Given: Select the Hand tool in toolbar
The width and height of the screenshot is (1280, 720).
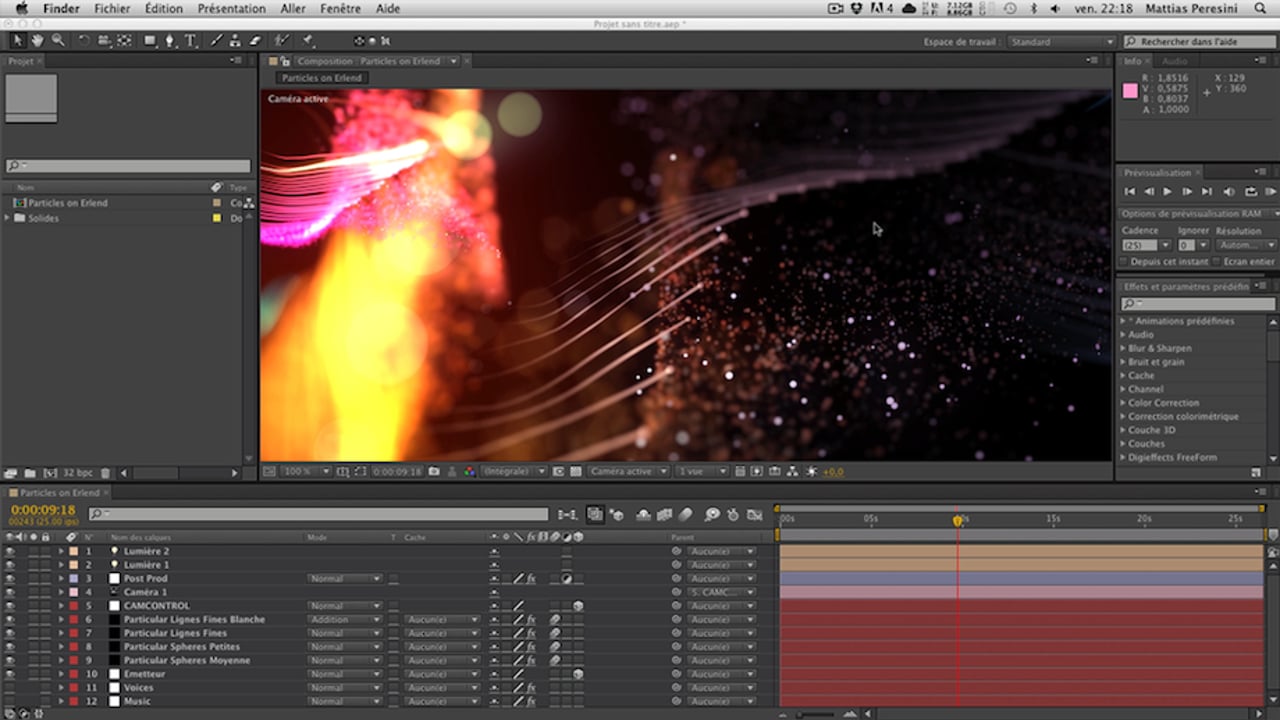Looking at the screenshot, I should tap(38, 41).
